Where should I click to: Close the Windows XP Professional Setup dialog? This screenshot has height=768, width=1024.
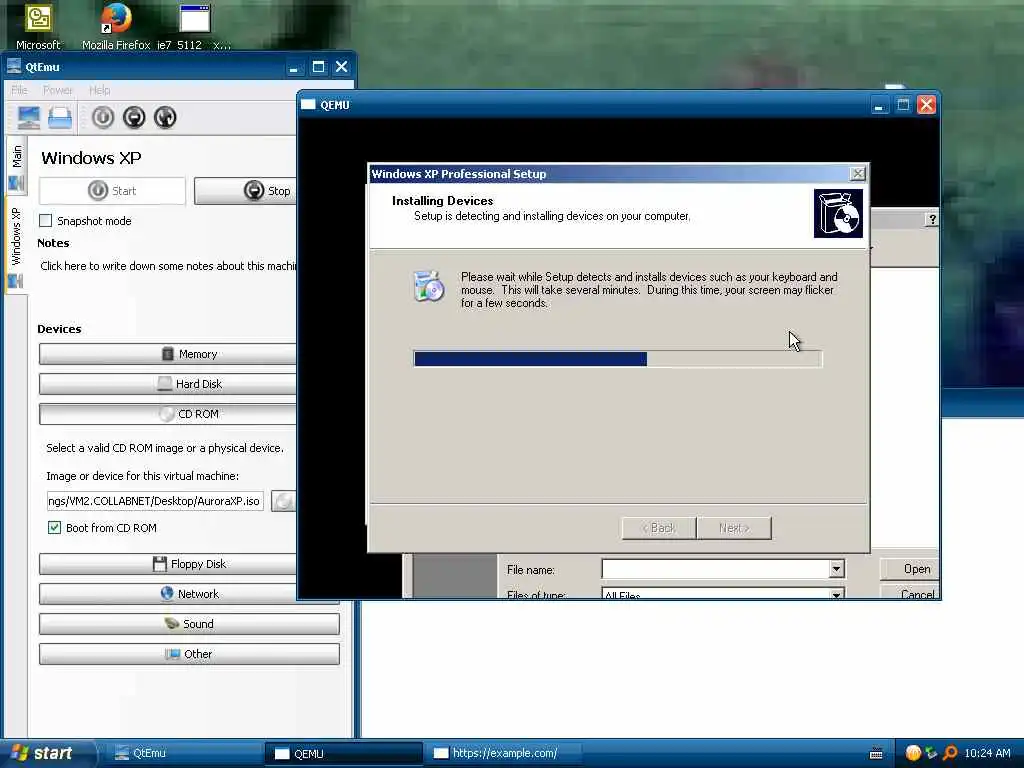tap(857, 173)
